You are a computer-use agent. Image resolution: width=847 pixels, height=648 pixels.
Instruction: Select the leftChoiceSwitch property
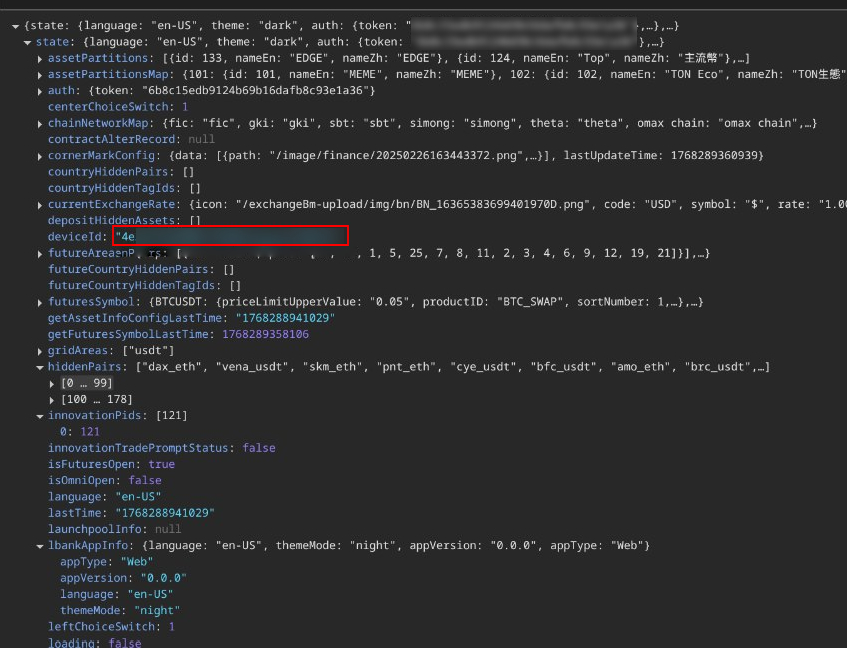(x=111, y=626)
